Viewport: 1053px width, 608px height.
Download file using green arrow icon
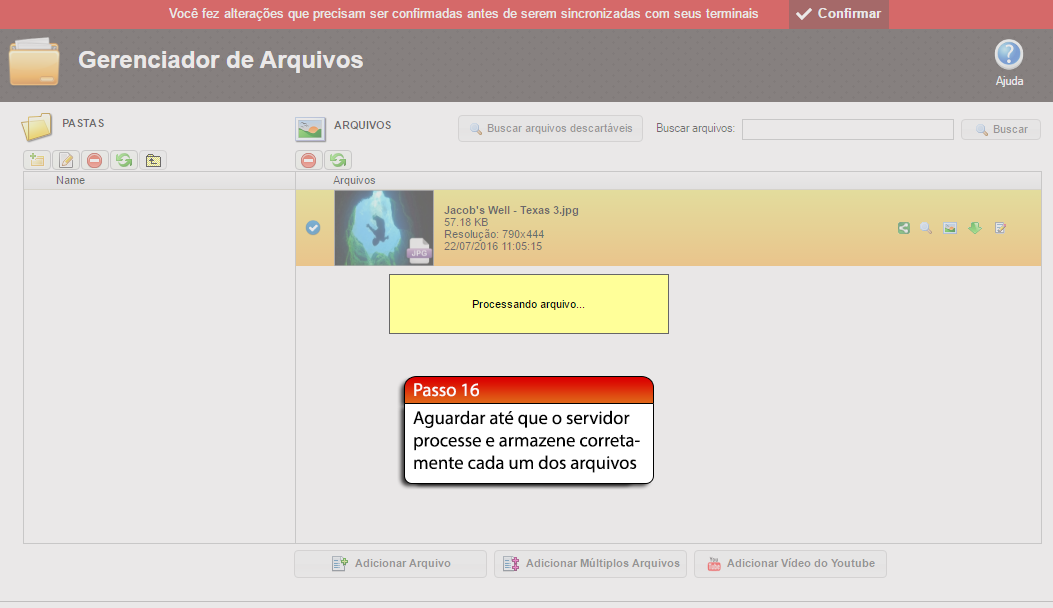975,228
